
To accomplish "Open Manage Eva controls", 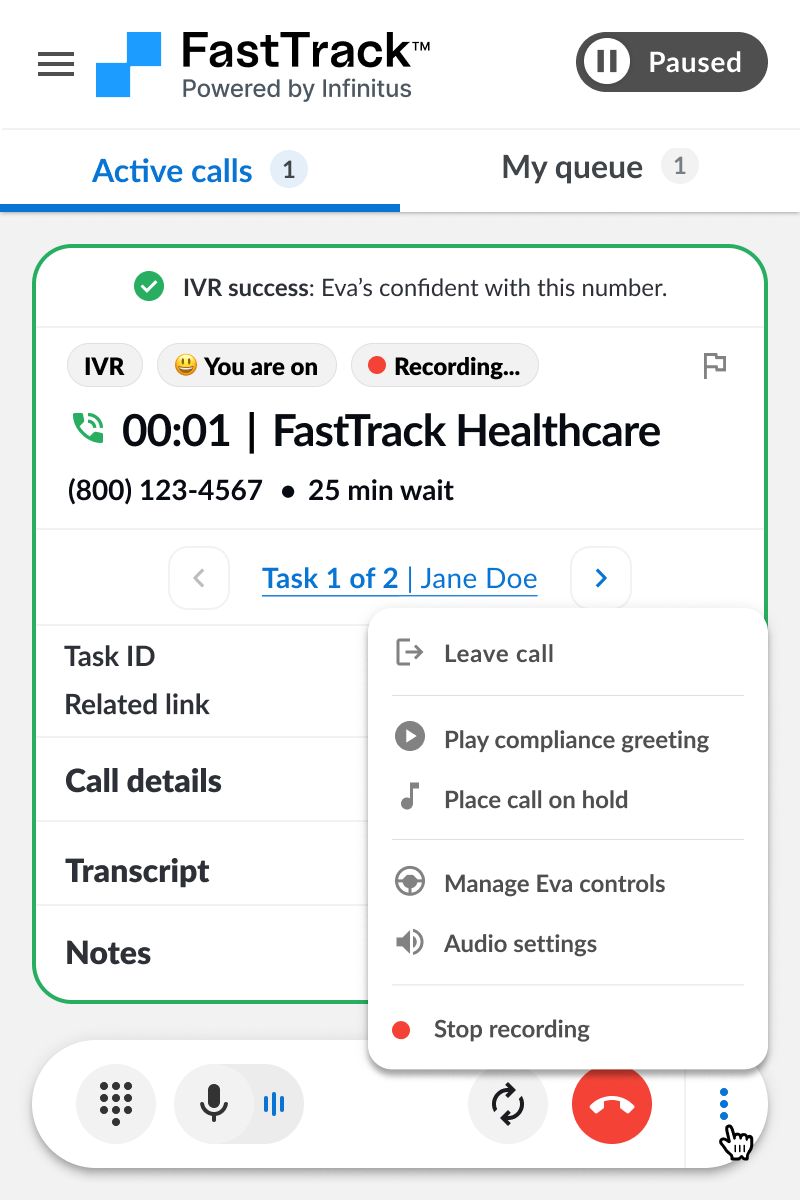I will tap(568, 884).
